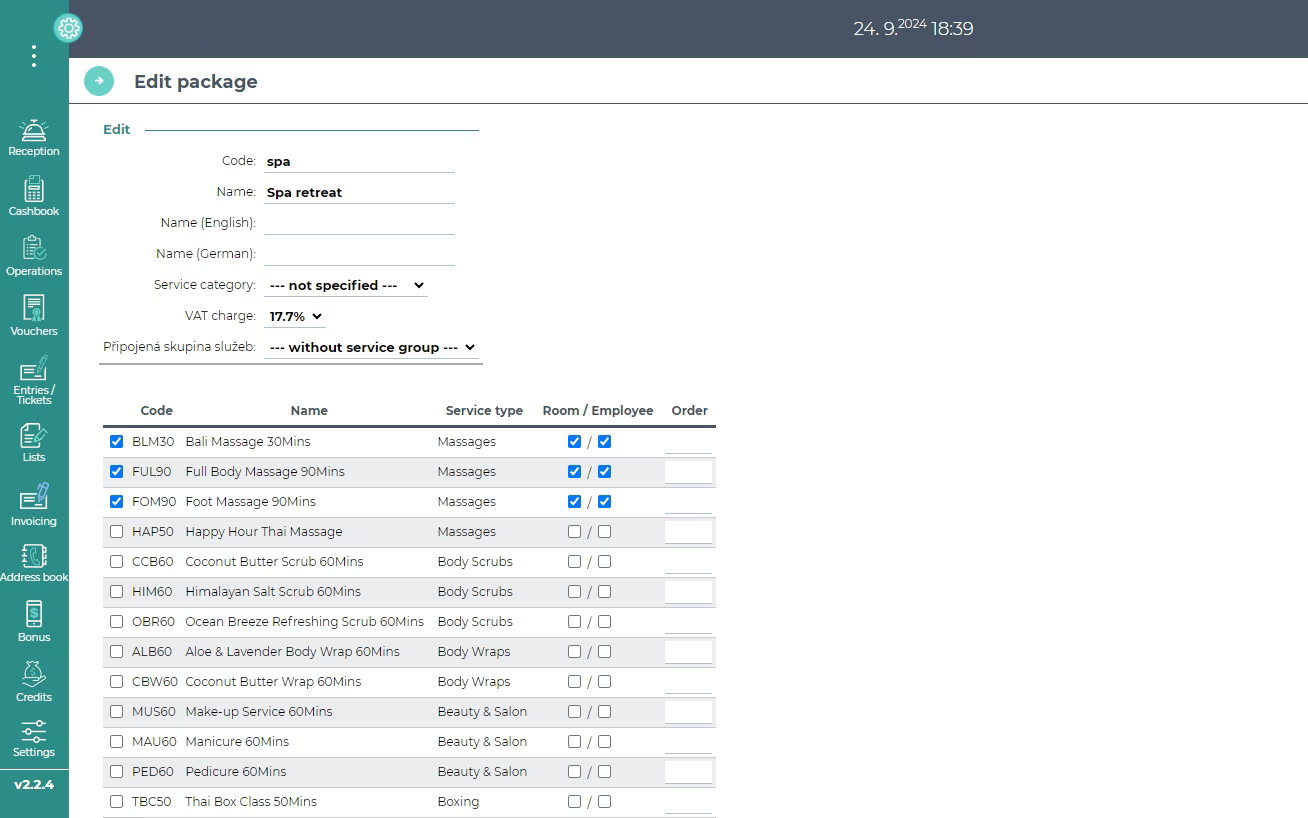1308x818 pixels.
Task: Open the three-dot menu in sidebar
Action: [34, 56]
